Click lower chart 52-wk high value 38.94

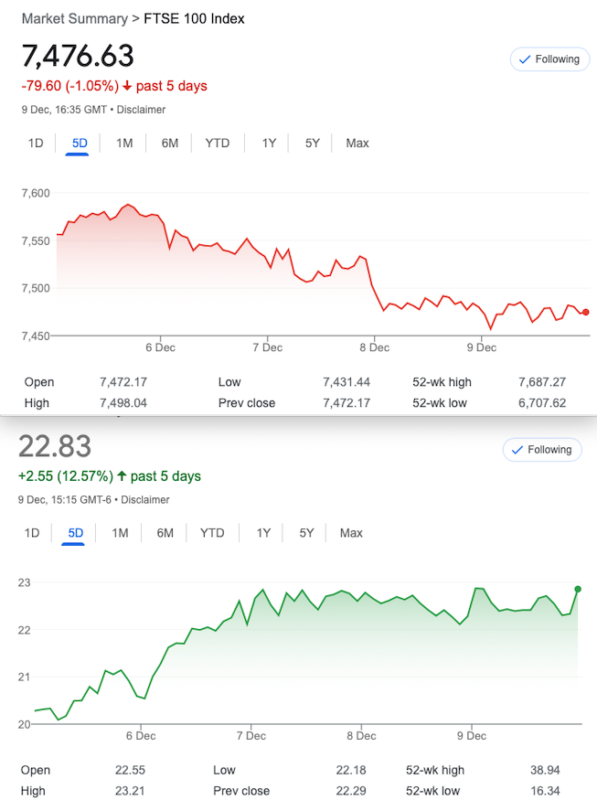[545, 770]
